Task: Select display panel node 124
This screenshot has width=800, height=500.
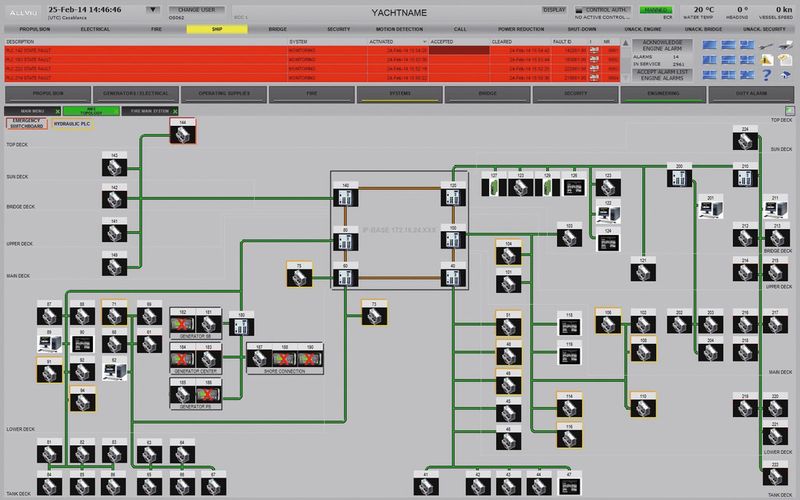Action: (608, 240)
